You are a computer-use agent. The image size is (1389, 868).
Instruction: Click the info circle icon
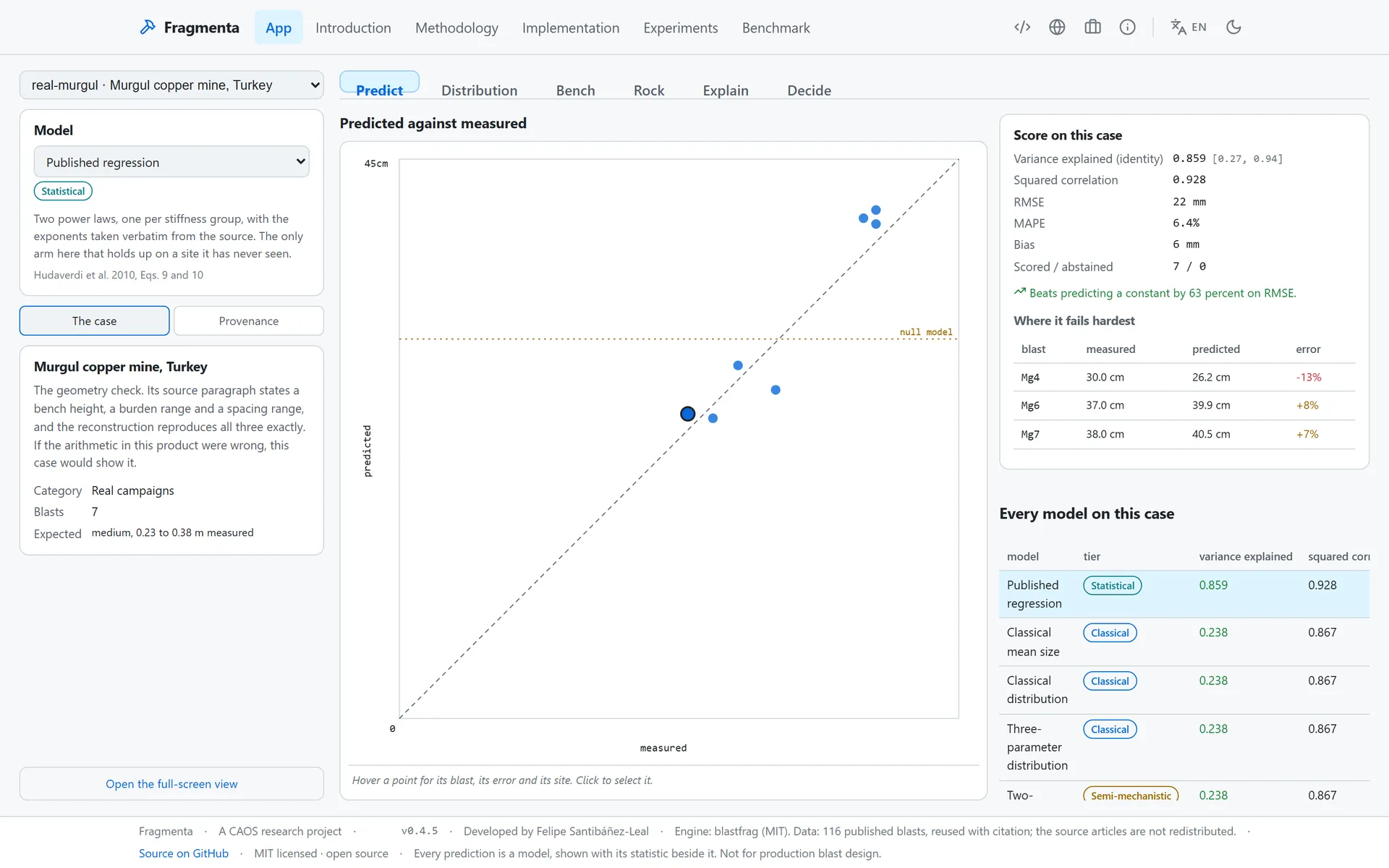[1127, 27]
